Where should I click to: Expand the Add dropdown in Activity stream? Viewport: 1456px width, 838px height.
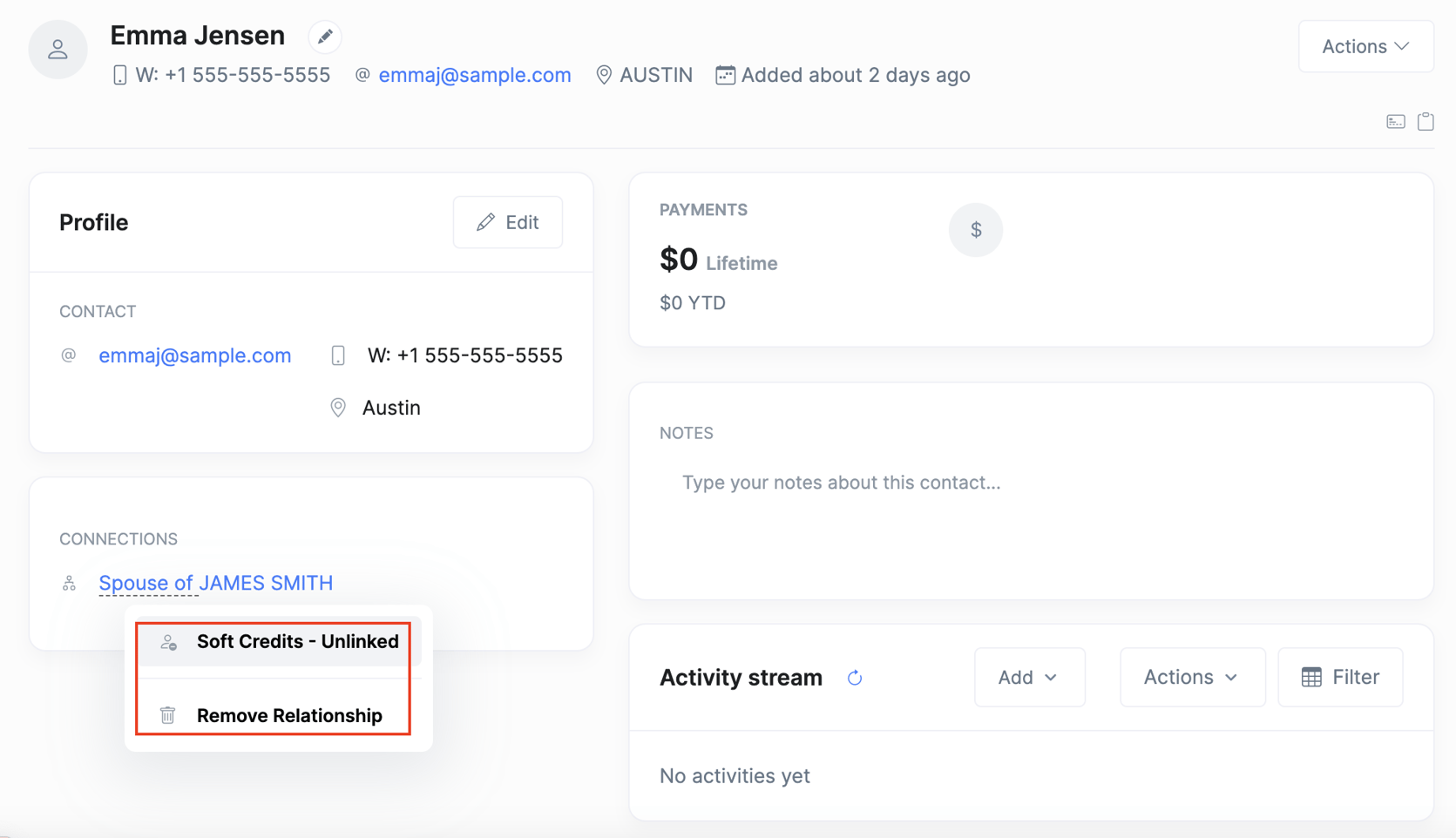point(1029,677)
